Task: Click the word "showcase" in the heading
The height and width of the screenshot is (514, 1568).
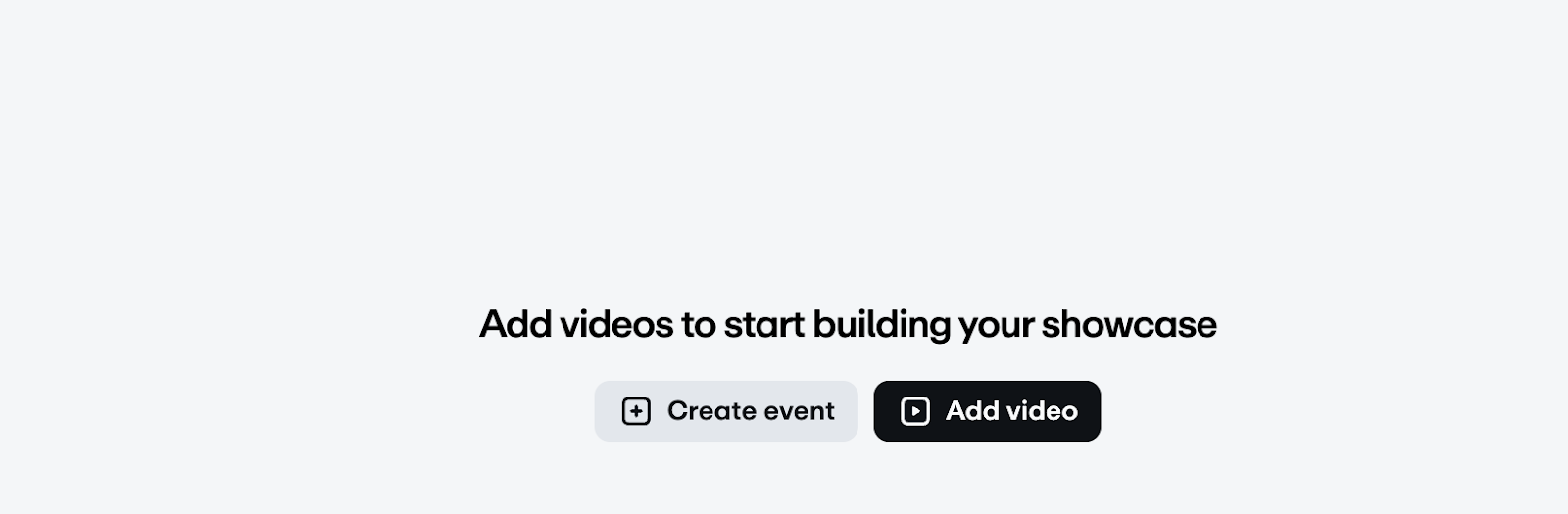Action: click(x=1129, y=324)
